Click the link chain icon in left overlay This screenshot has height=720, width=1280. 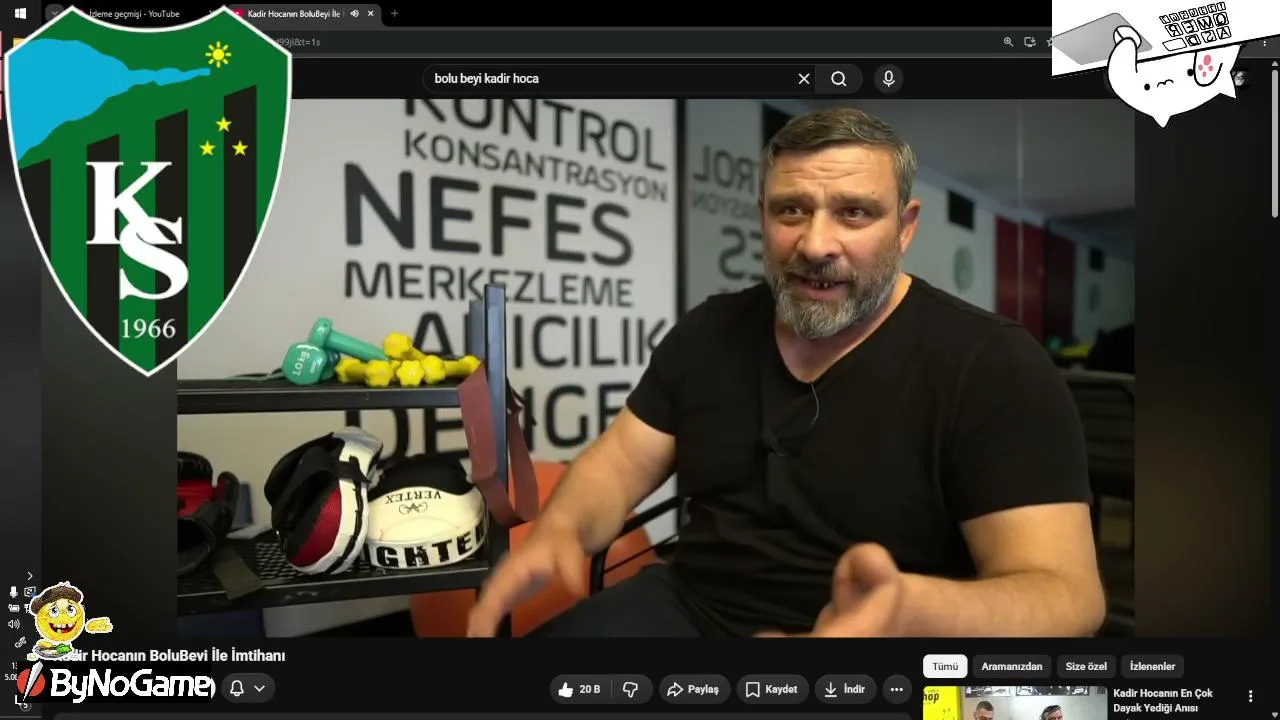[21, 642]
